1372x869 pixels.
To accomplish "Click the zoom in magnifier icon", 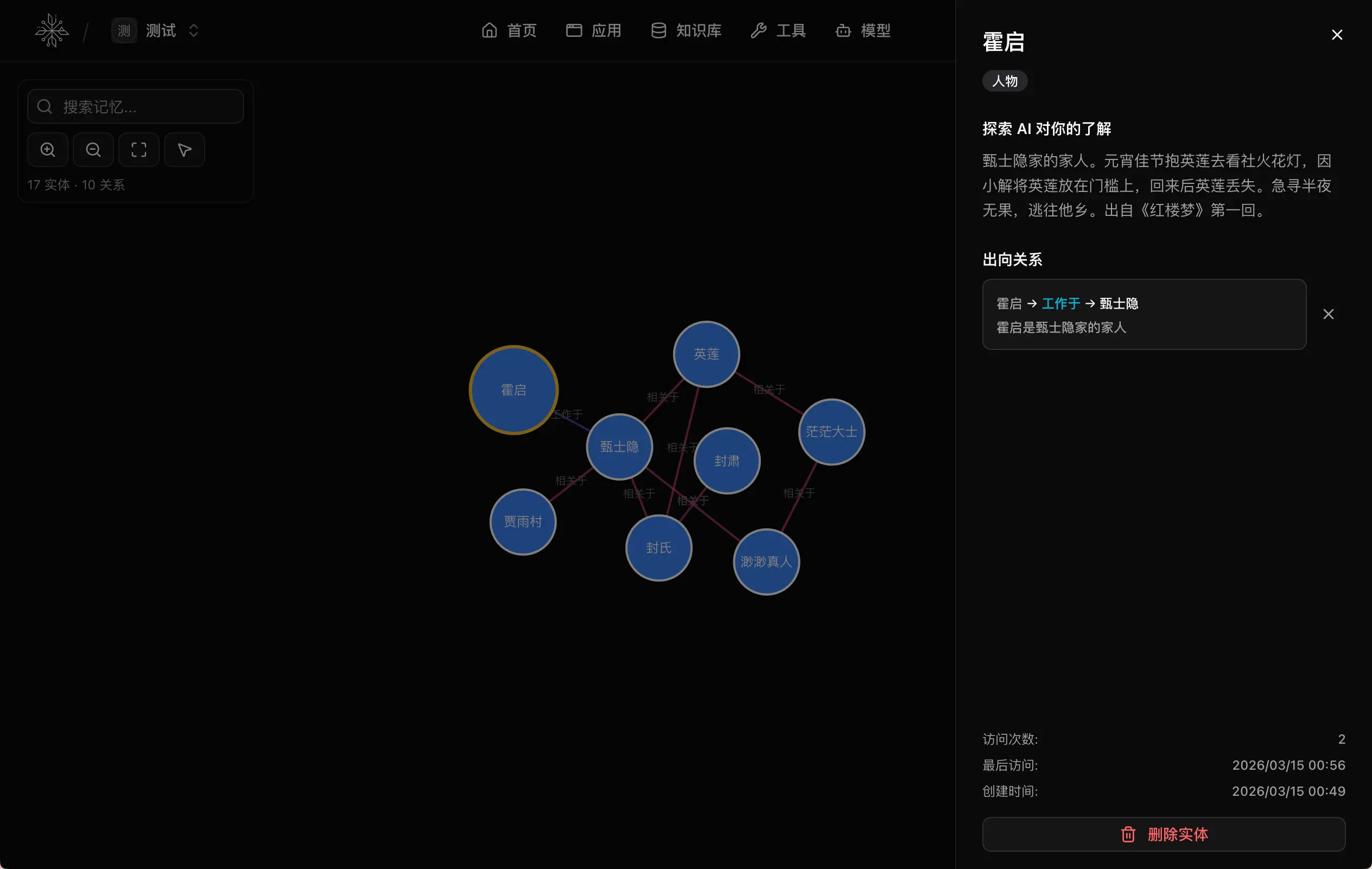I will coord(48,150).
